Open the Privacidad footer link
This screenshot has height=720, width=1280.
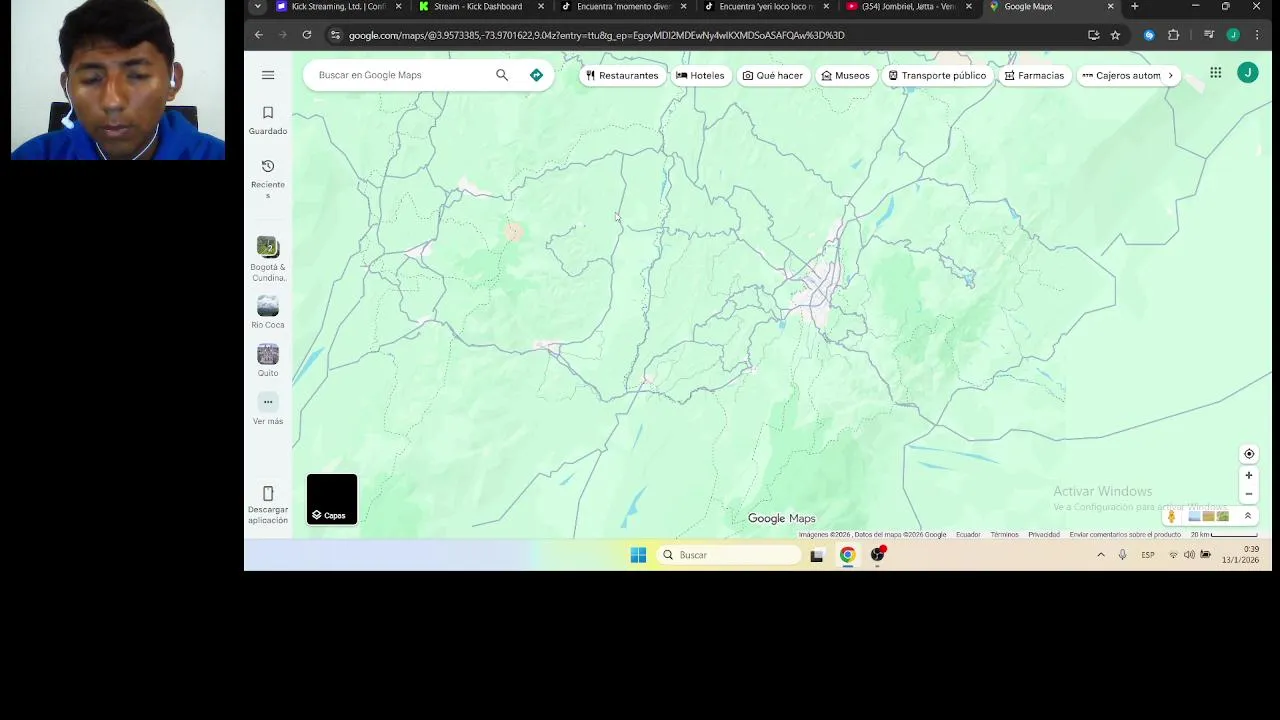(1044, 535)
